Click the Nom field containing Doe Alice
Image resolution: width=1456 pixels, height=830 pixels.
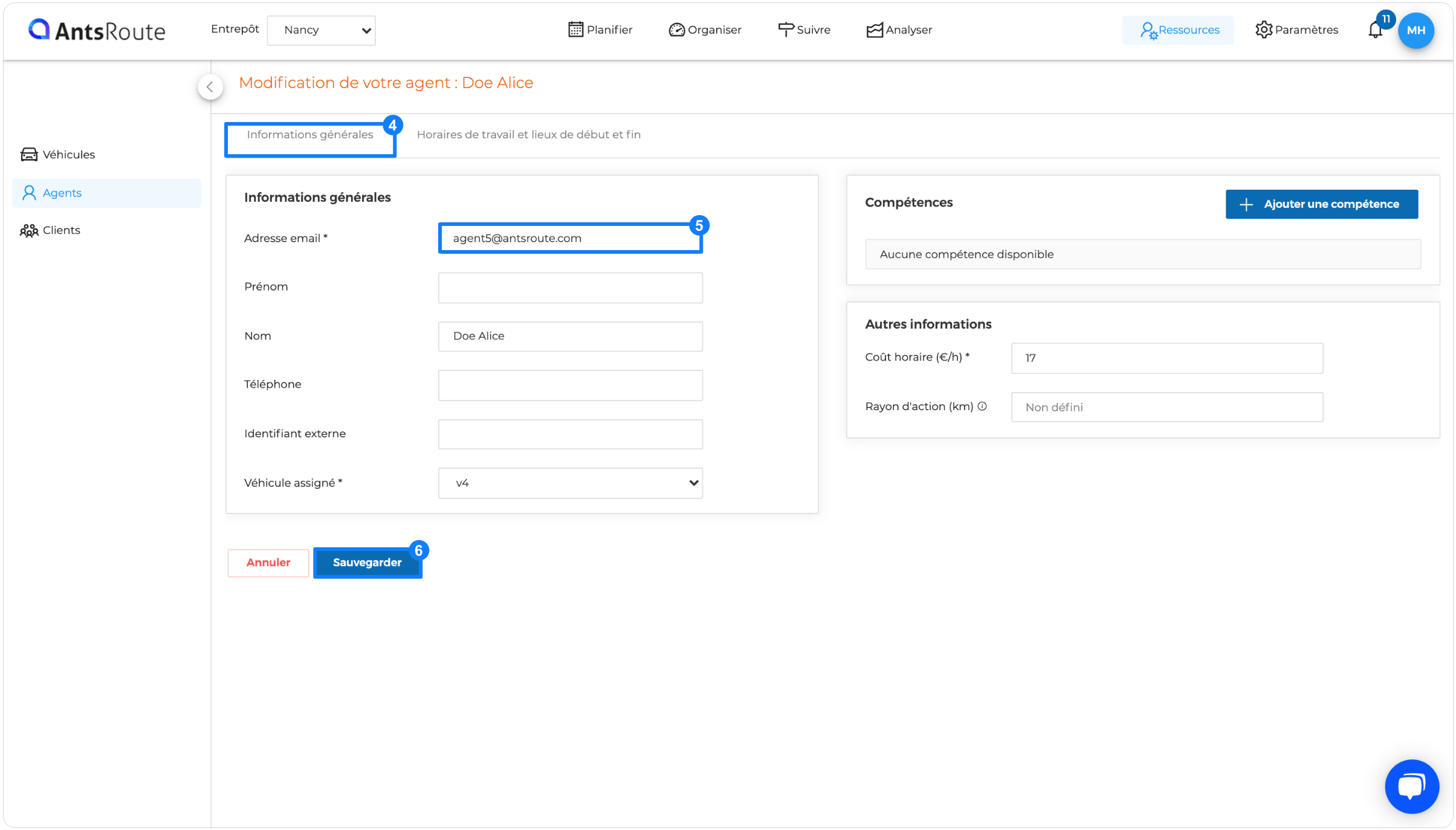click(x=570, y=336)
